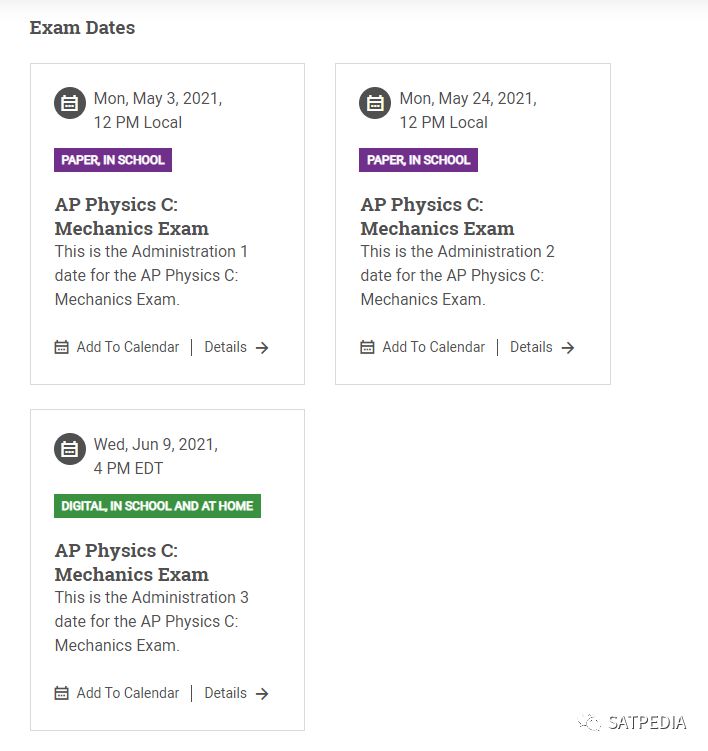Viewport: 708px width, 751px height.
Task: Click Details arrow in Administration 2 card
Action: pos(567,348)
